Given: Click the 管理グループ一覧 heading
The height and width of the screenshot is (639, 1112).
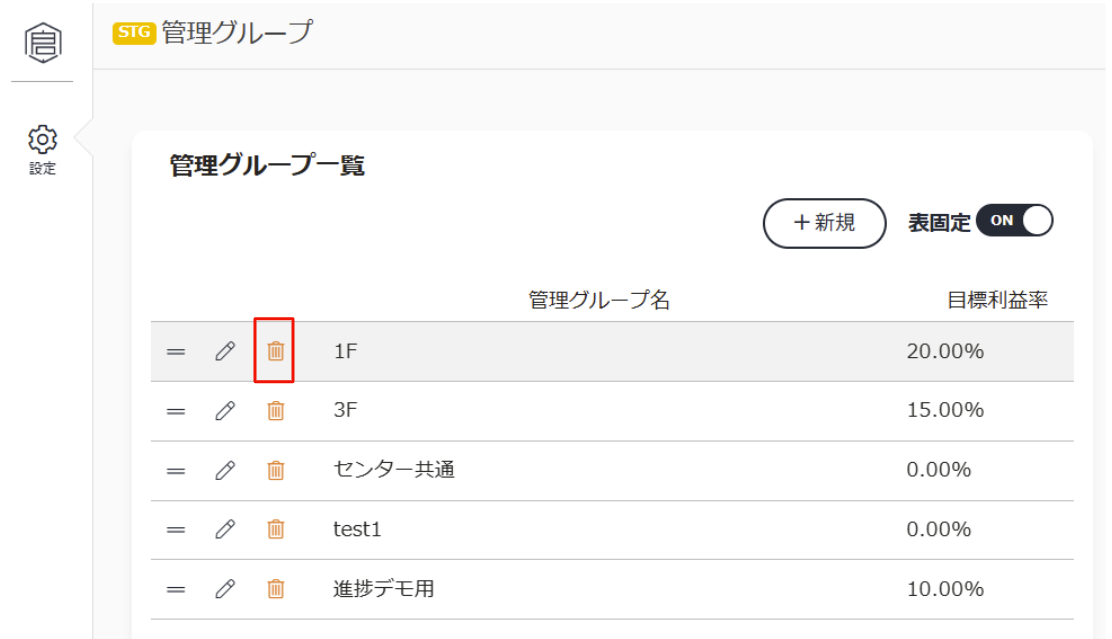Looking at the screenshot, I should click(x=267, y=166).
